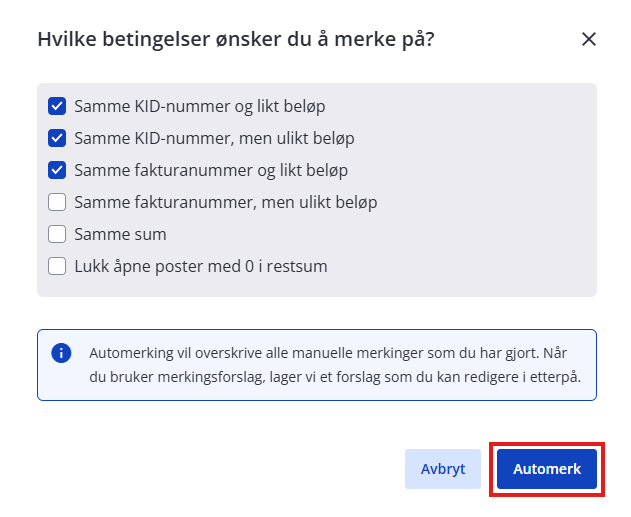Click the 'Automerking vil overskrive' info message text
Image resolution: width=631 pixels, height=517 pixels.
pos(335,365)
